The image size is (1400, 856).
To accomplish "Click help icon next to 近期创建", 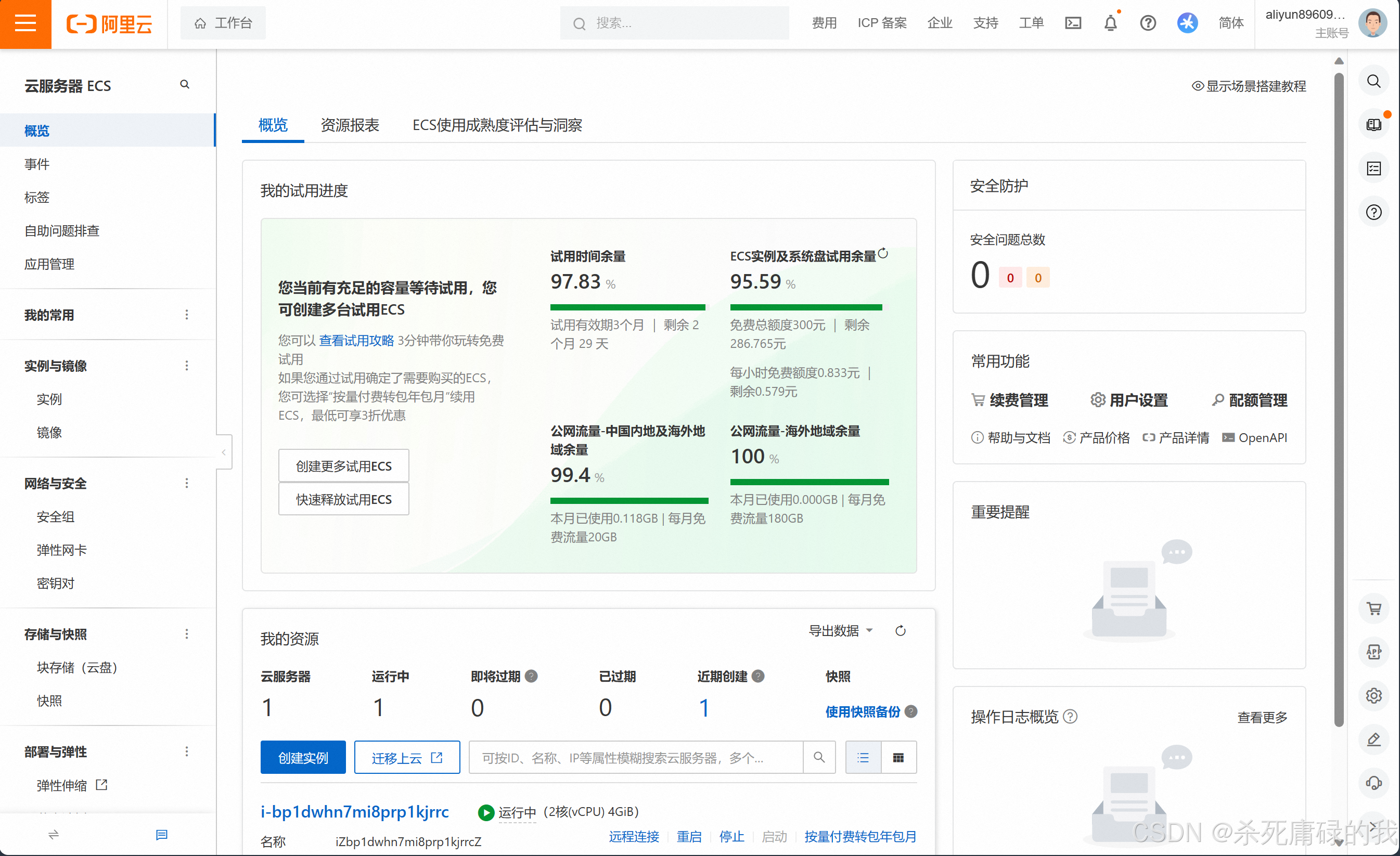I will 758,676.
